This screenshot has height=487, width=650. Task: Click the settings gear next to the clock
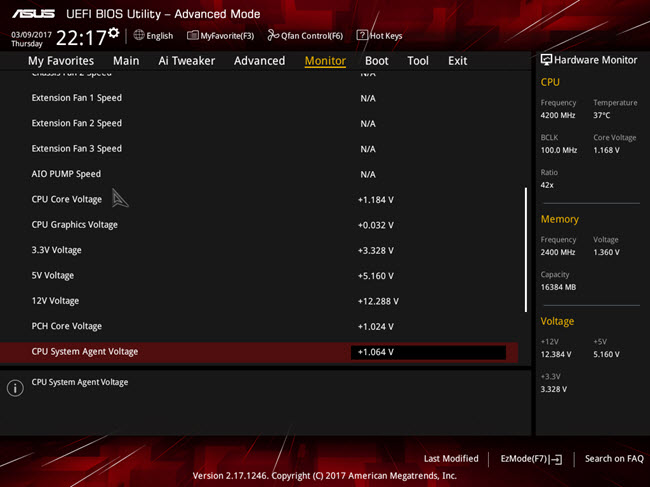(x=114, y=33)
